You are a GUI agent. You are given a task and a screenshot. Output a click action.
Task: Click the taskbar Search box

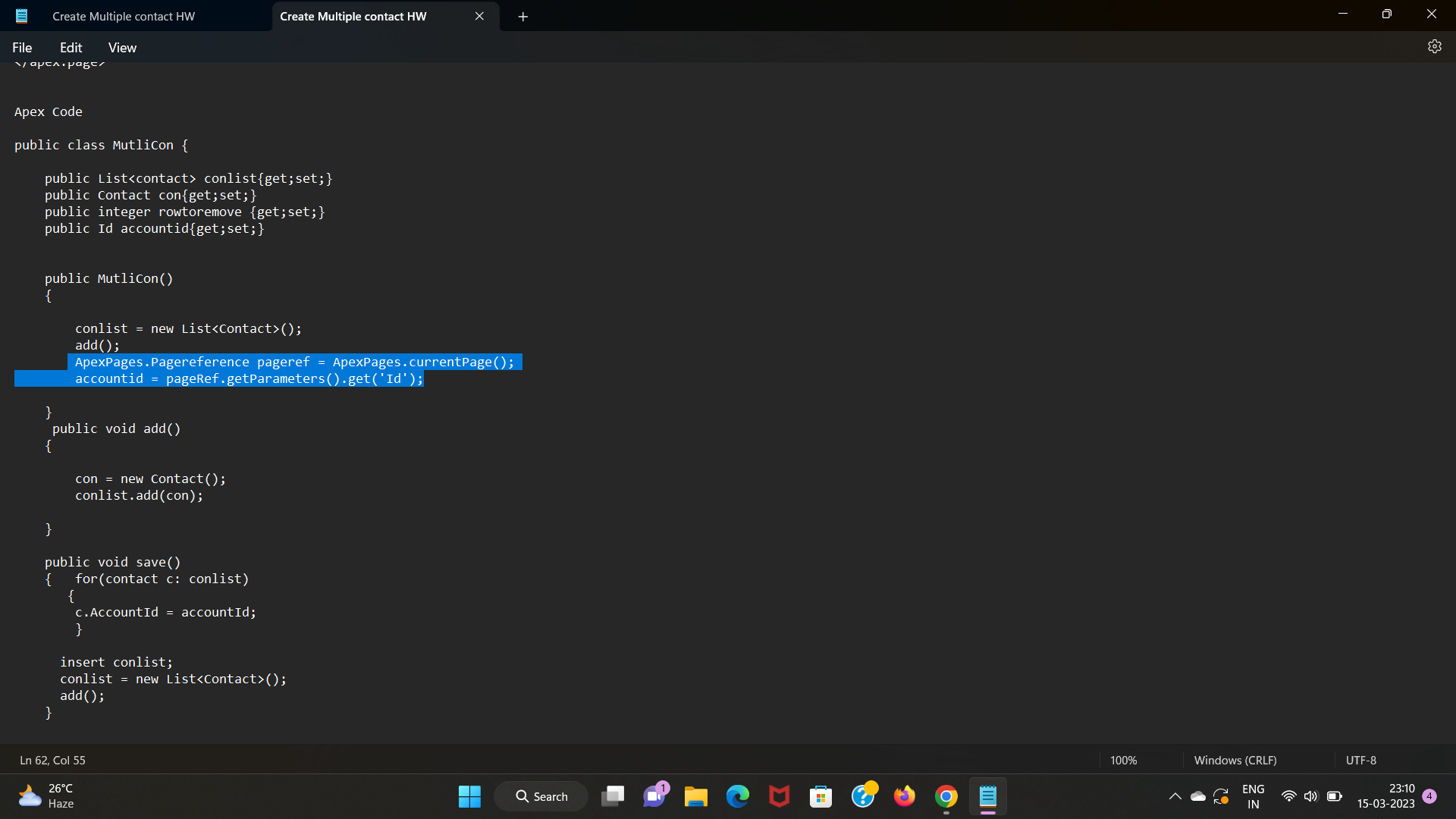541,796
